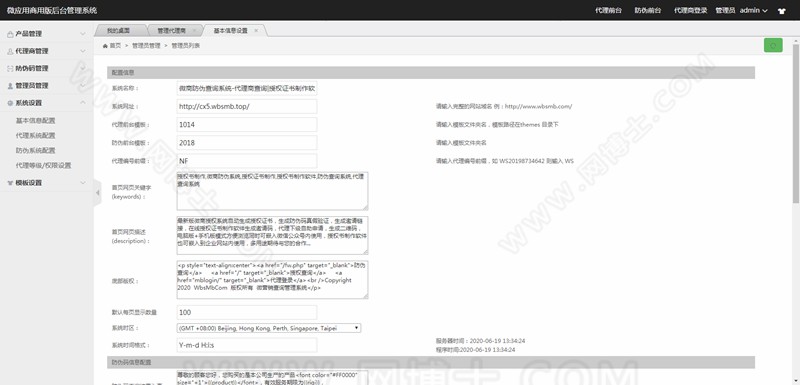Click the 底部版权 HTML textarea
The image size is (800, 385).
[x=272, y=280]
